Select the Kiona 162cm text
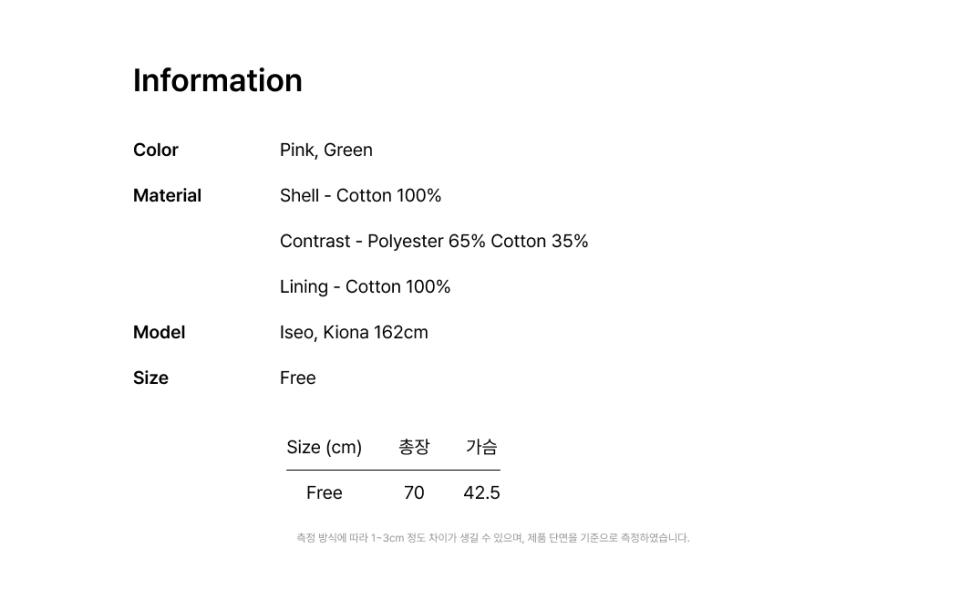Viewport: 960px width, 611px height. 376,333
